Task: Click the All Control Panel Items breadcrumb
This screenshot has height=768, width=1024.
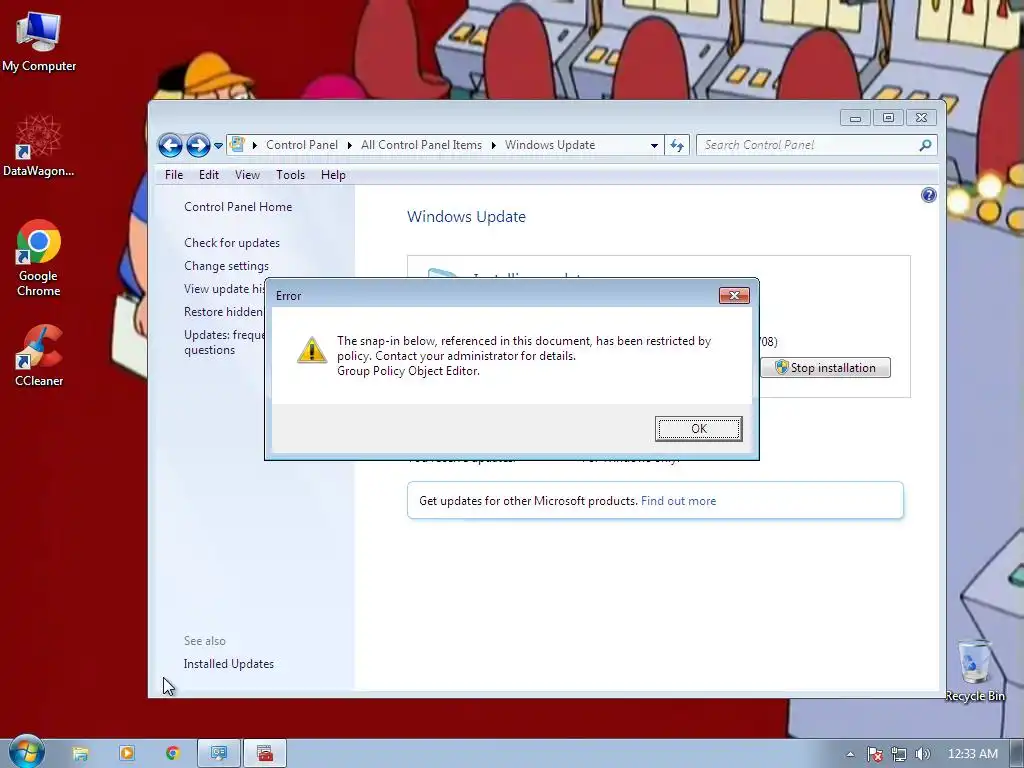Action: click(421, 145)
